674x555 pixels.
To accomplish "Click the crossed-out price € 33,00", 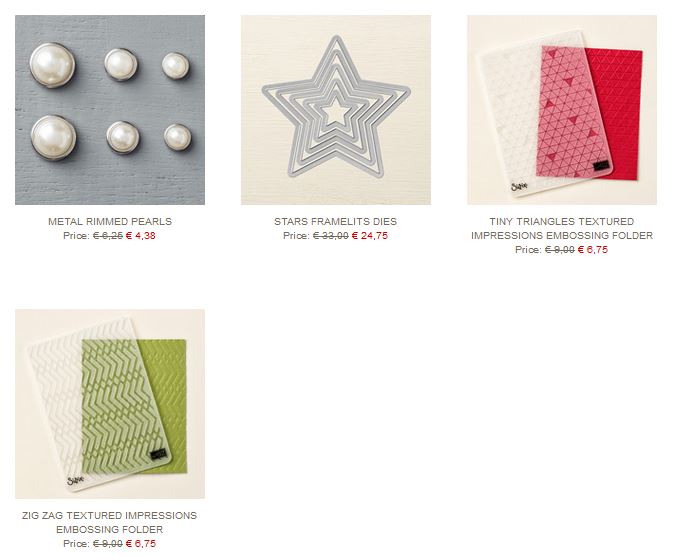I will coord(331,236).
